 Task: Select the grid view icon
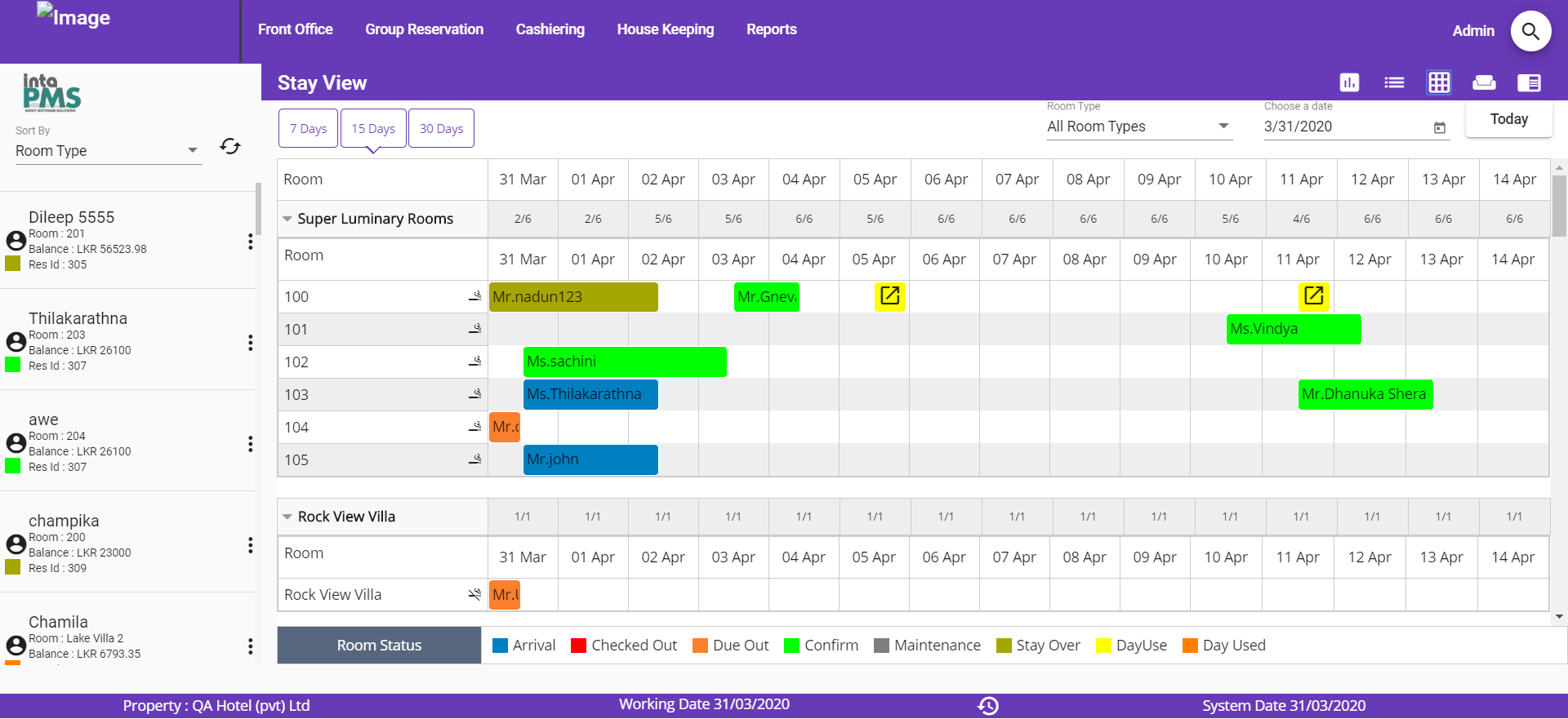[x=1438, y=82]
